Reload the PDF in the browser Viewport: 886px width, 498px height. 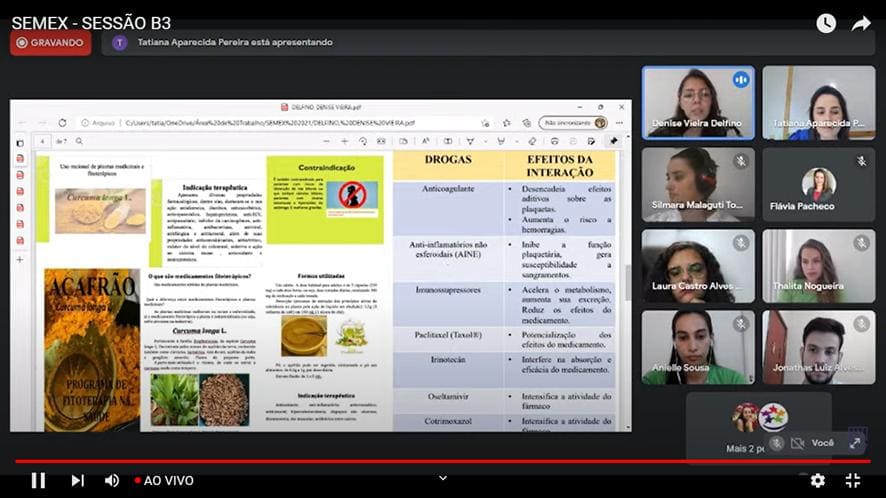point(62,123)
